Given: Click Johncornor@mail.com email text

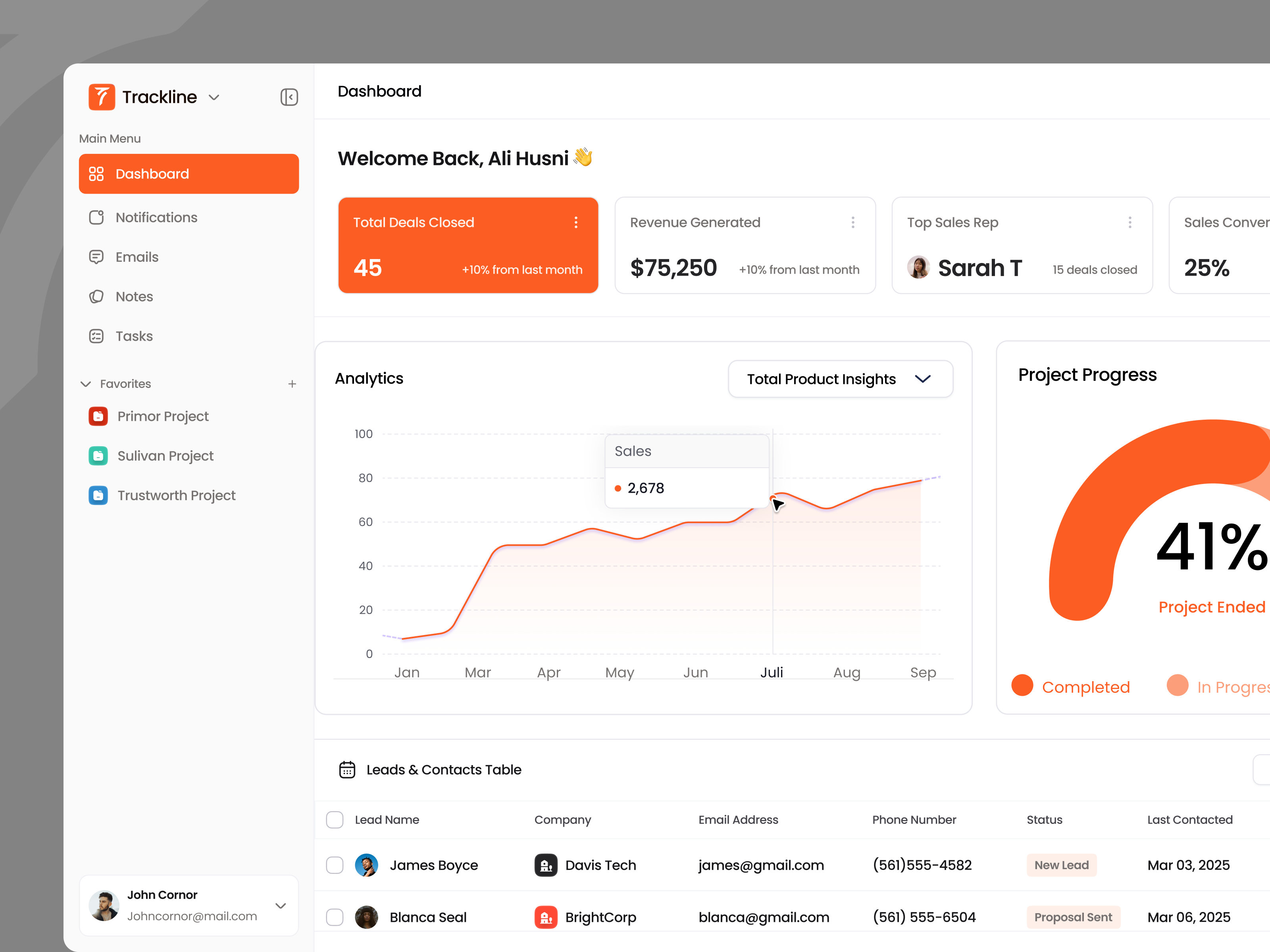Looking at the screenshot, I should (x=192, y=916).
